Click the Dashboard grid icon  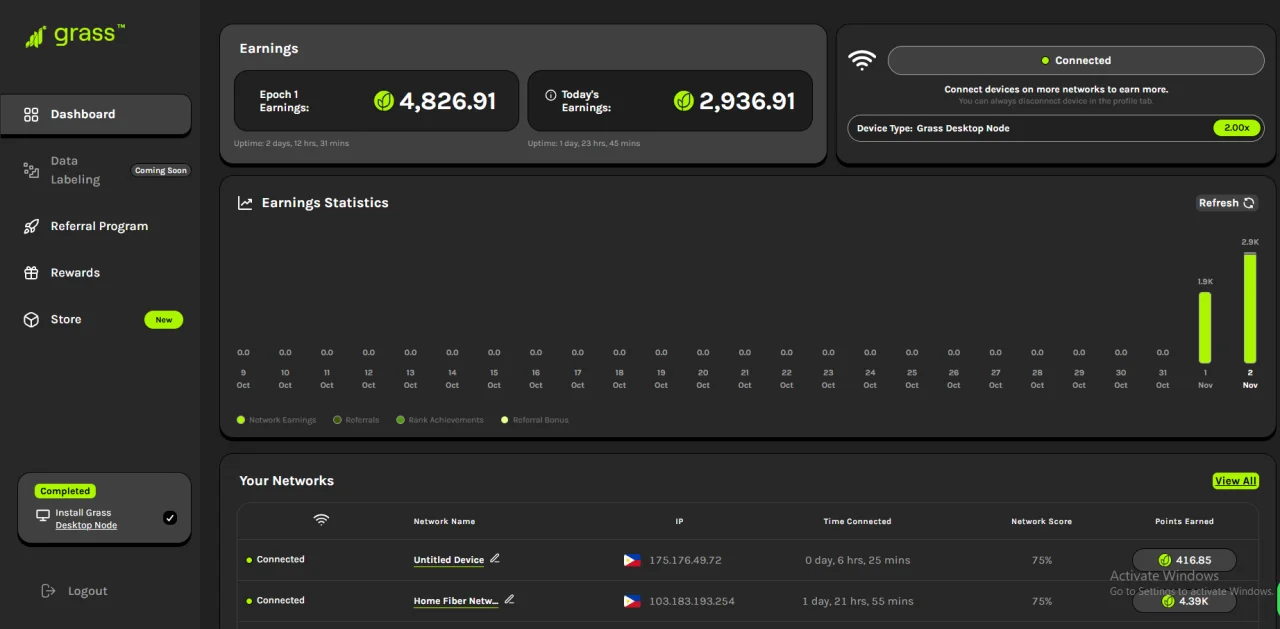pos(31,114)
